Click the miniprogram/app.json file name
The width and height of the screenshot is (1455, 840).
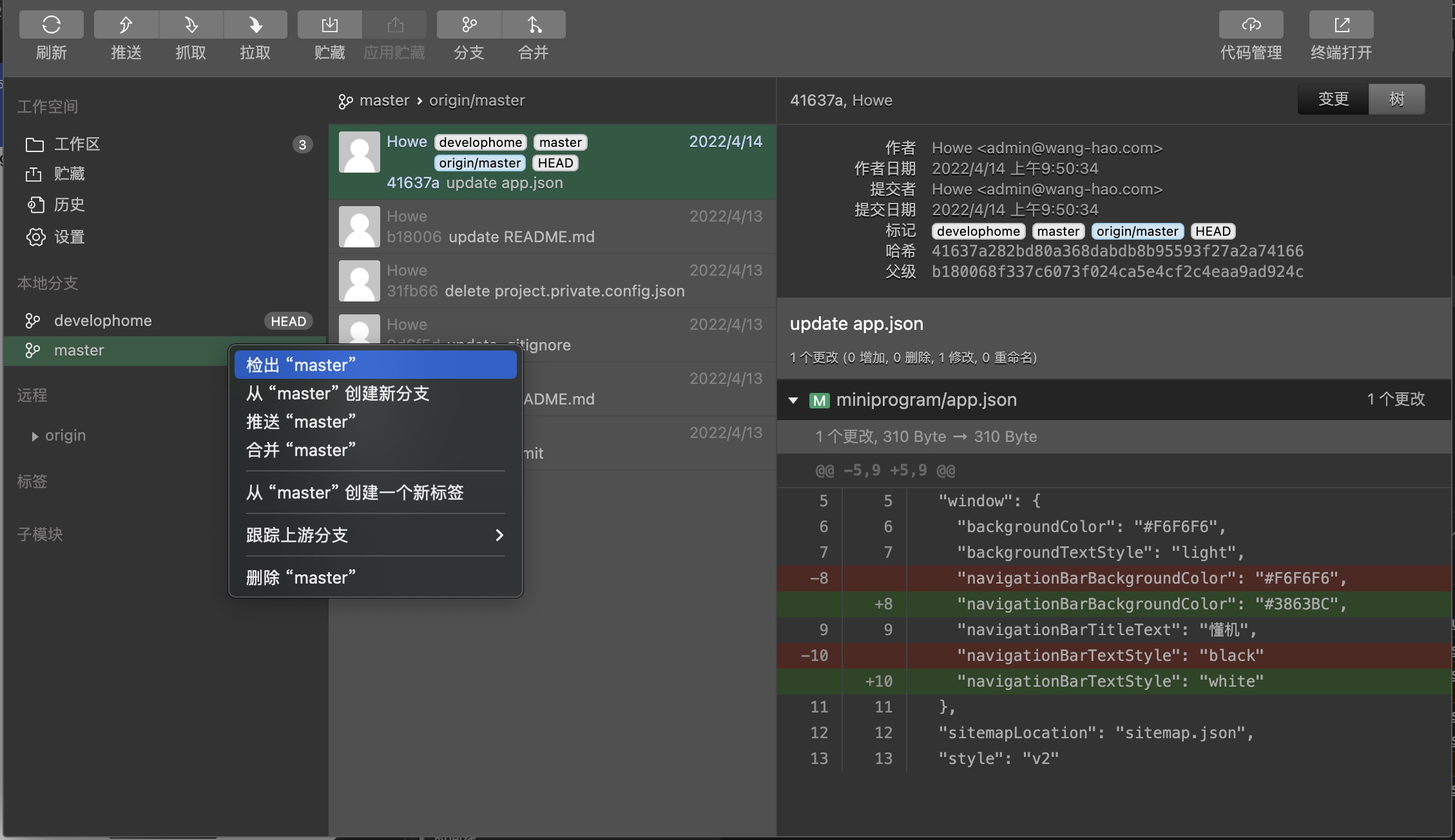click(926, 400)
